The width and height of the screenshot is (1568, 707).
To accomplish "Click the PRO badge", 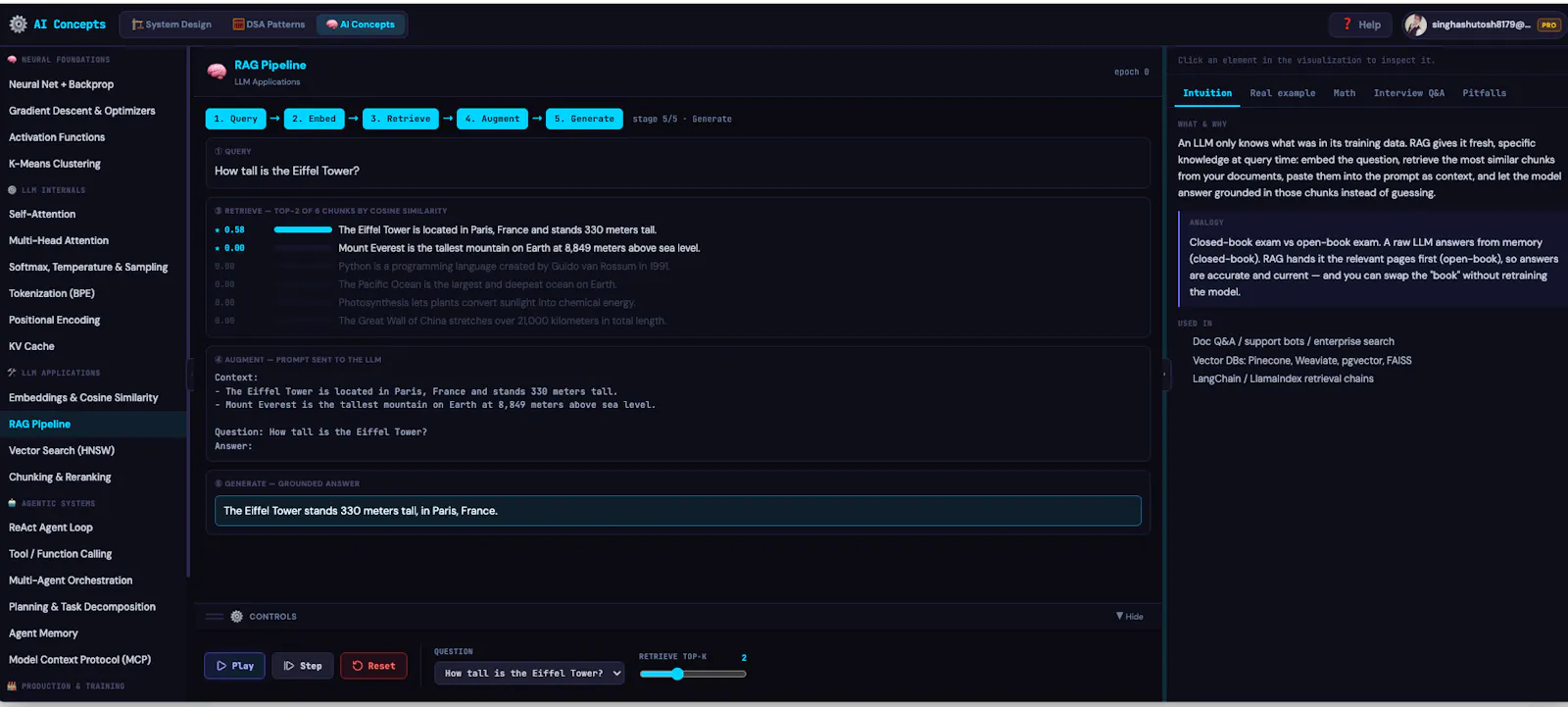I will pos(1548,25).
